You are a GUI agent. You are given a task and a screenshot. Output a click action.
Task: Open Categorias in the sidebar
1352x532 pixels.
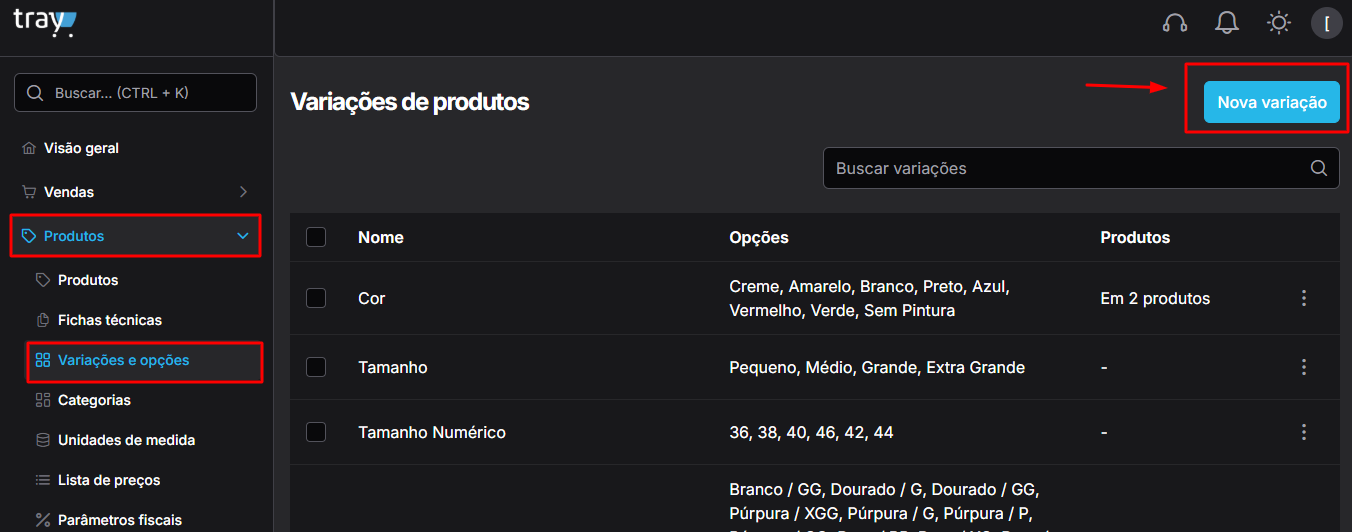click(x=94, y=400)
